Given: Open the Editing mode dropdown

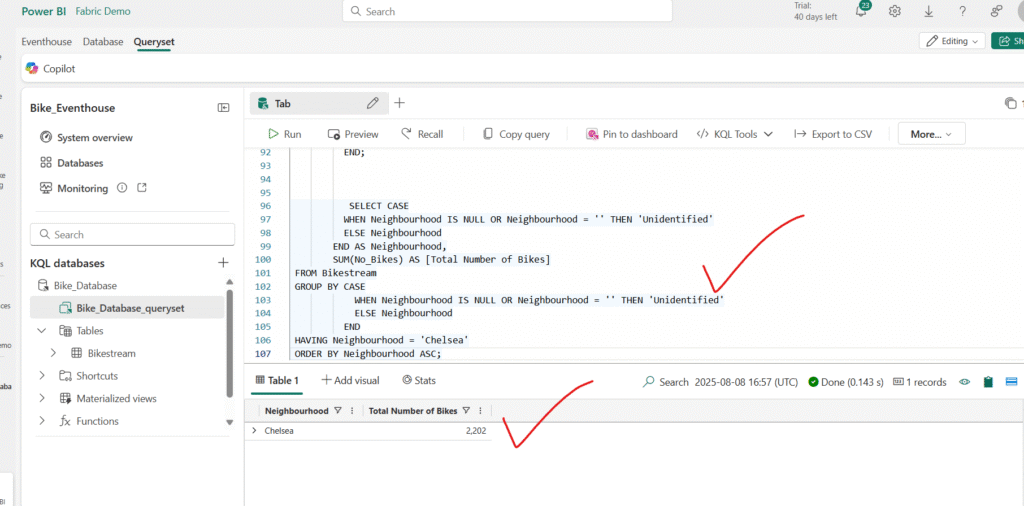Looking at the screenshot, I should [x=952, y=40].
